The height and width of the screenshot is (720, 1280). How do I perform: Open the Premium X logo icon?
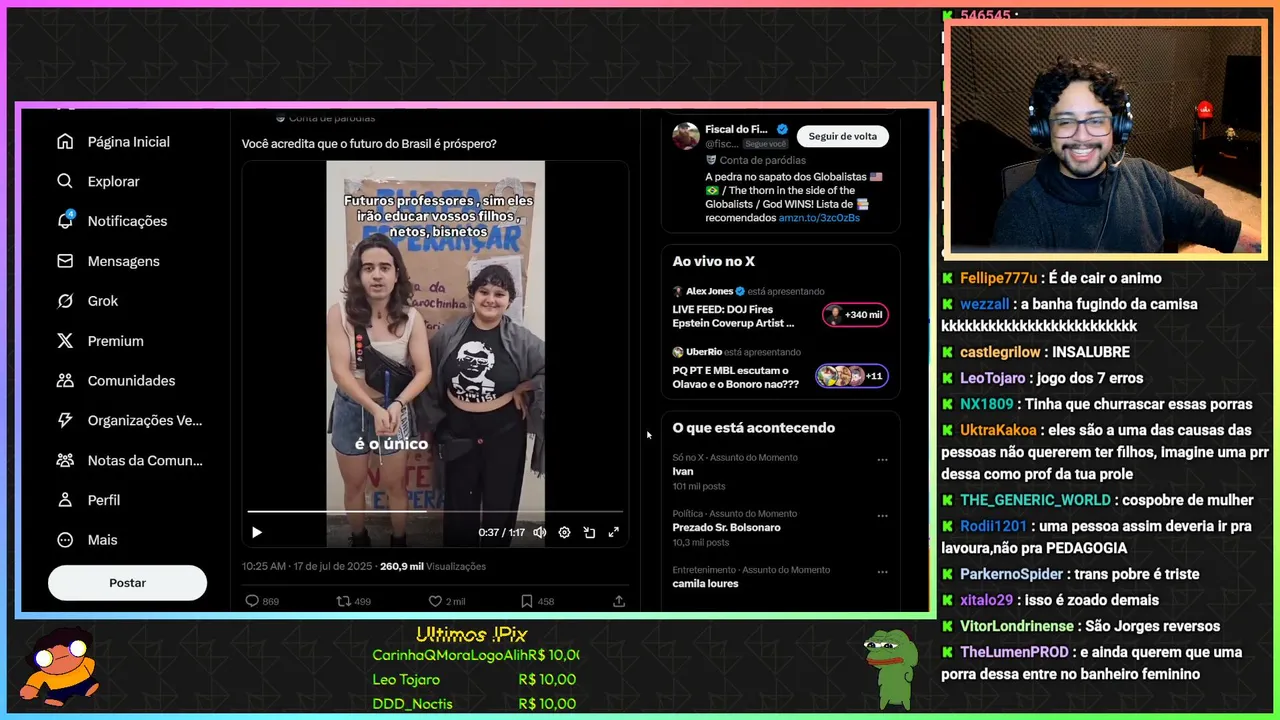click(x=65, y=341)
